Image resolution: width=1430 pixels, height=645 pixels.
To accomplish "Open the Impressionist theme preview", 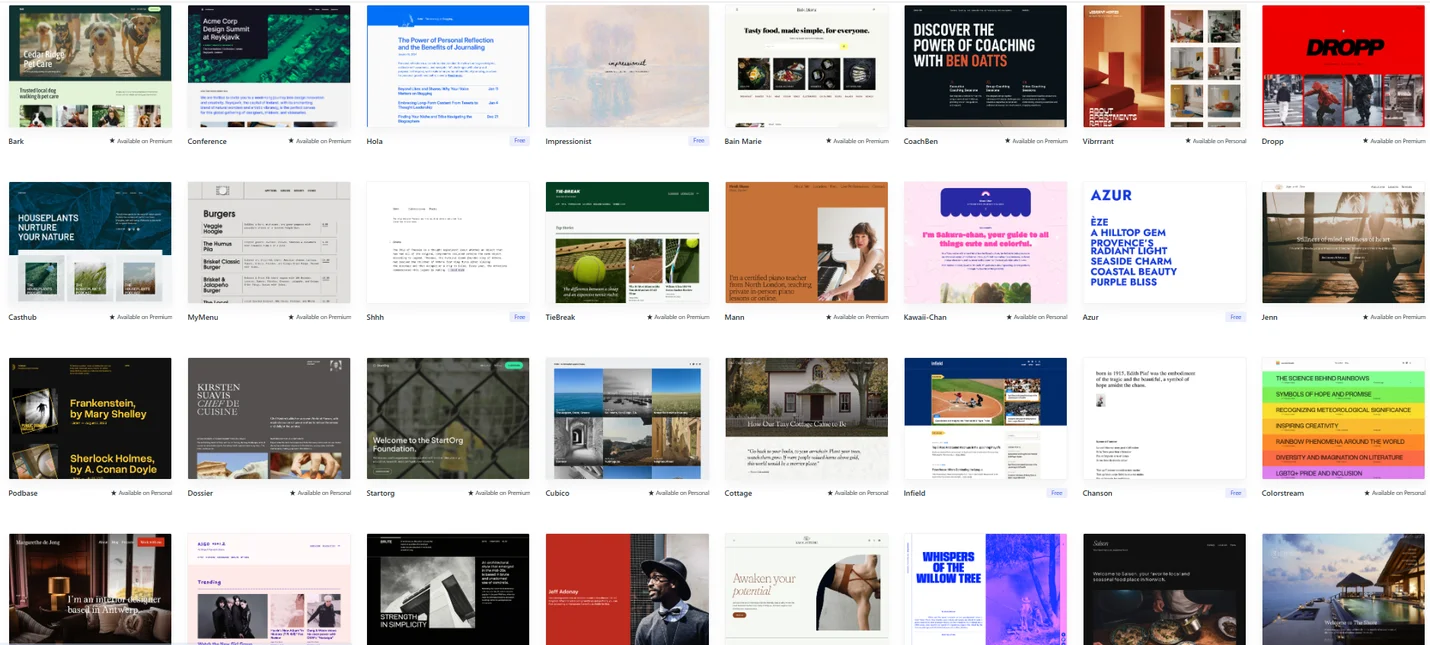I will click(627, 66).
